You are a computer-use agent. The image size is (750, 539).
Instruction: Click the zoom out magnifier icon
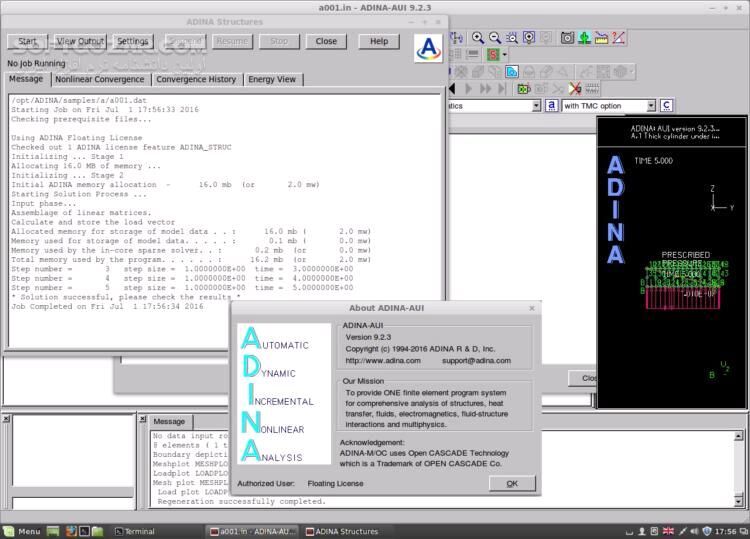[496, 38]
